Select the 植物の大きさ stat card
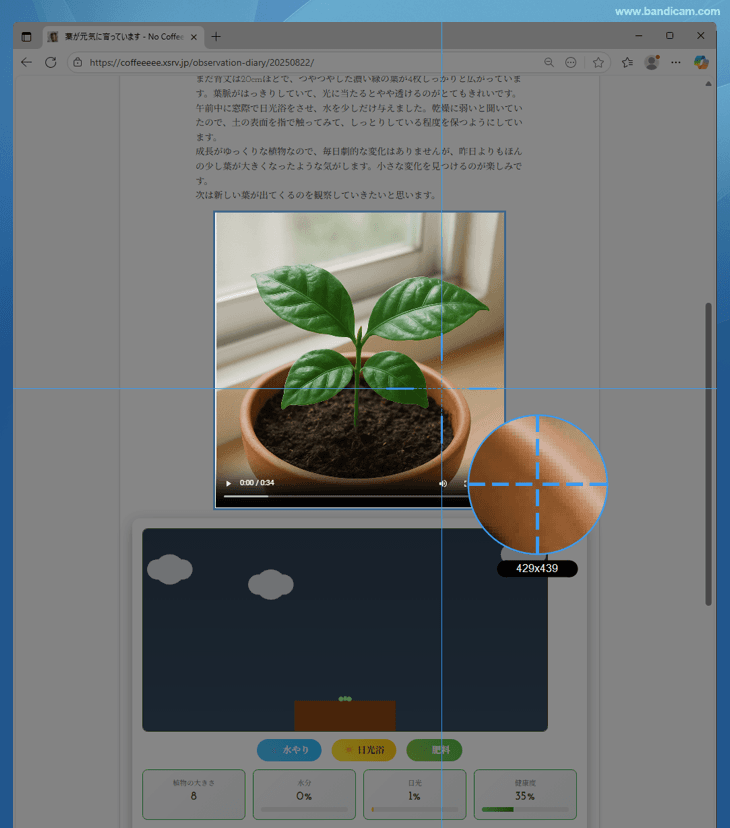 [x=194, y=794]
